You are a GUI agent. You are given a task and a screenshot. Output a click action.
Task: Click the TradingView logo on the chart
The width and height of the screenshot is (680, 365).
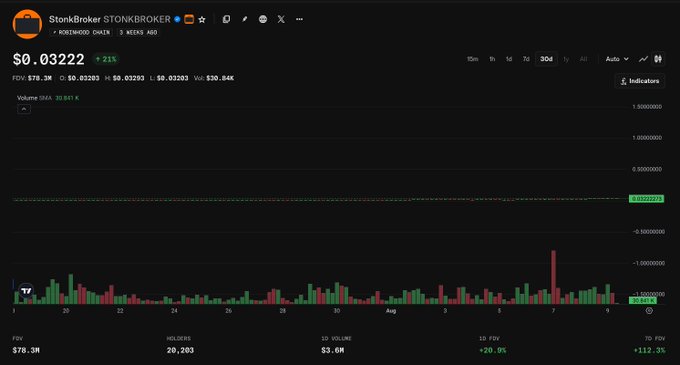point(26,290)
